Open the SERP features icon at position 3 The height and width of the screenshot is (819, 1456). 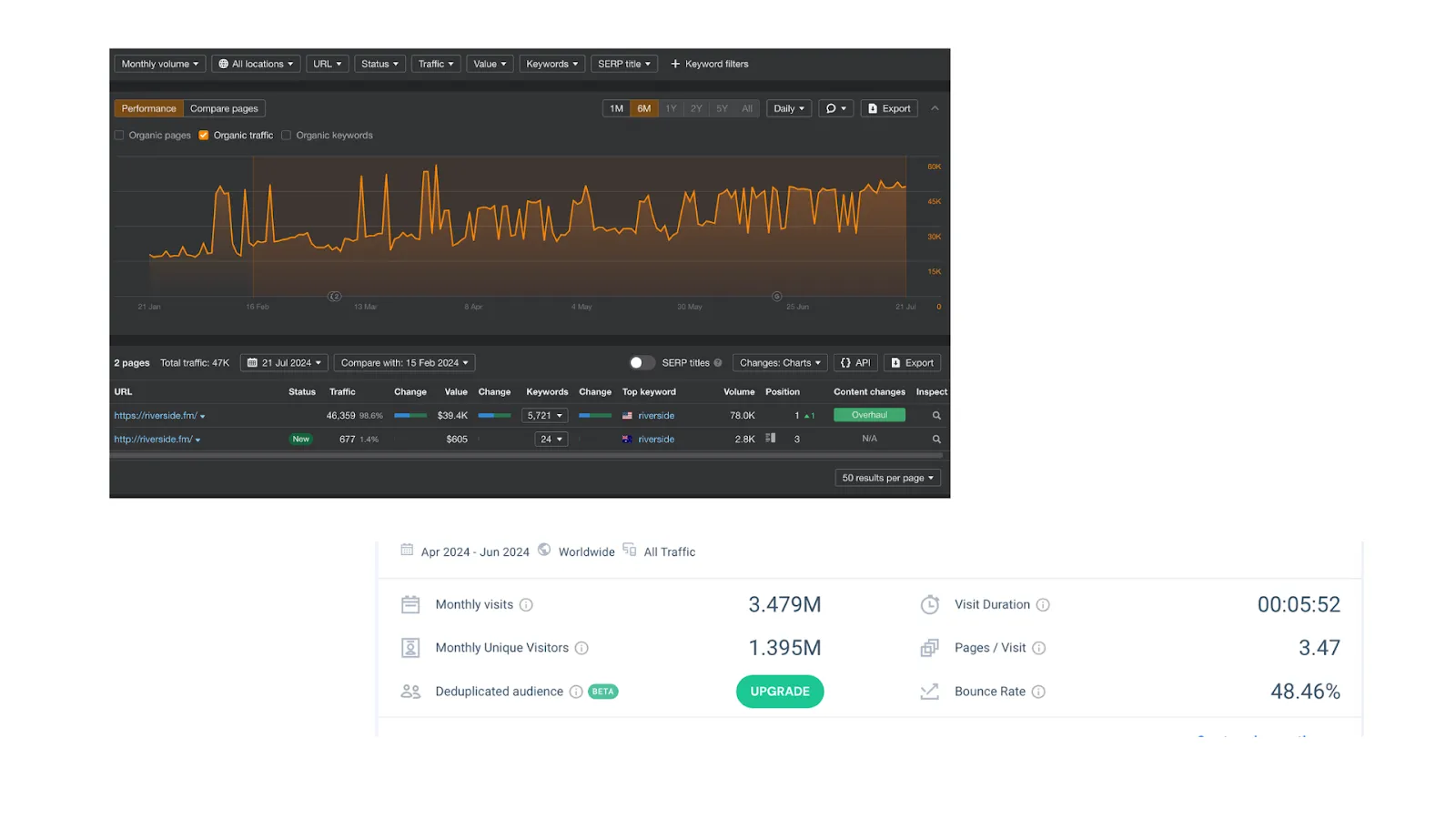[x=771, y=439]
